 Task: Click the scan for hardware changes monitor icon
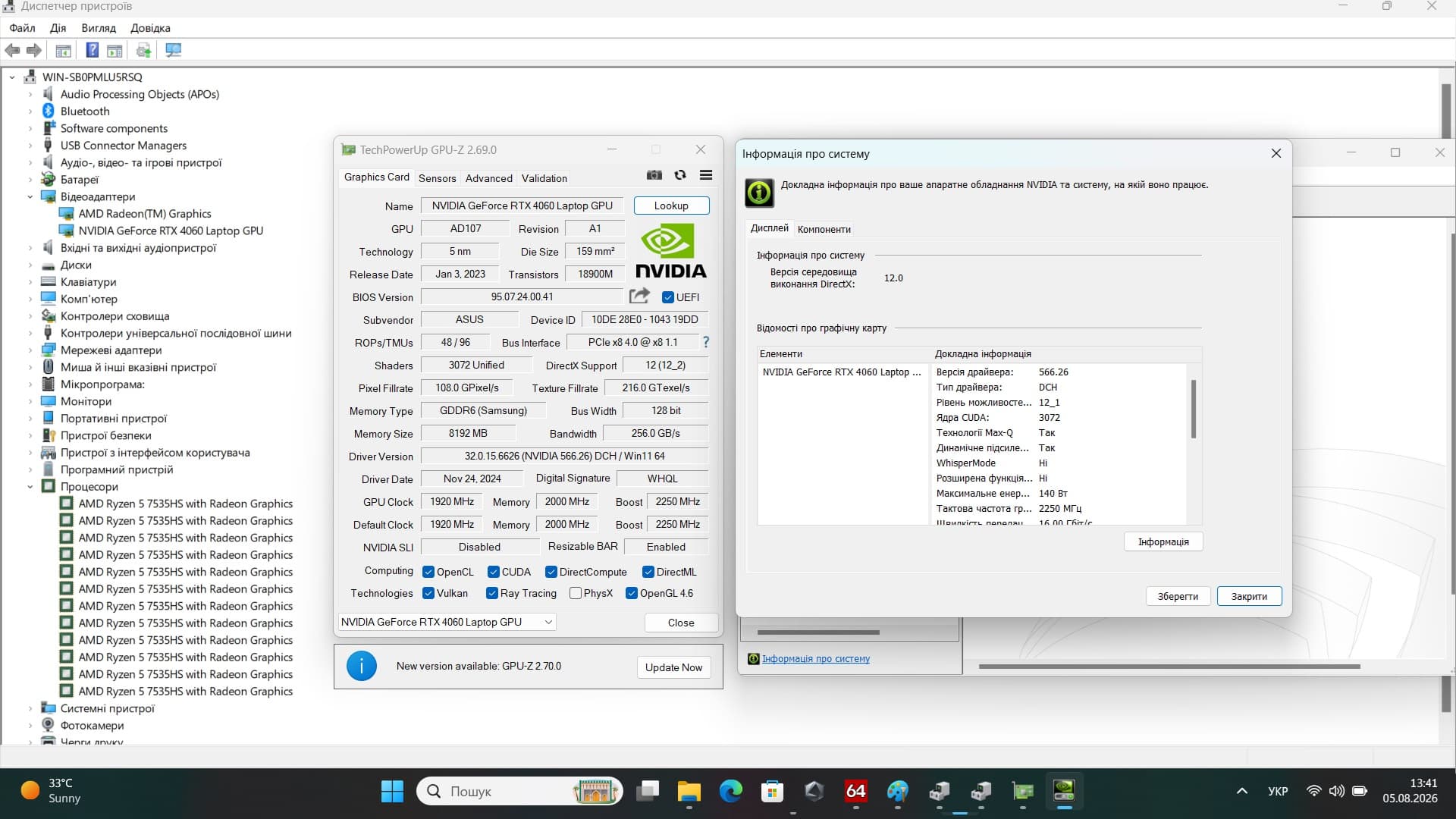click(174, 51)
